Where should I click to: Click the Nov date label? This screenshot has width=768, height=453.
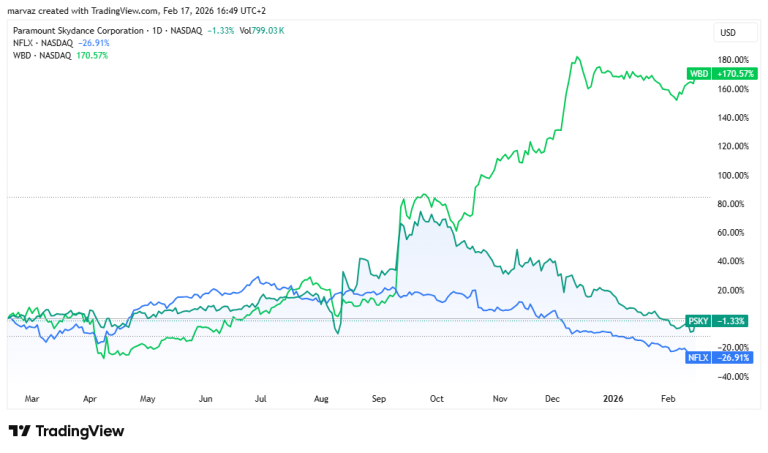click(500, 399)
